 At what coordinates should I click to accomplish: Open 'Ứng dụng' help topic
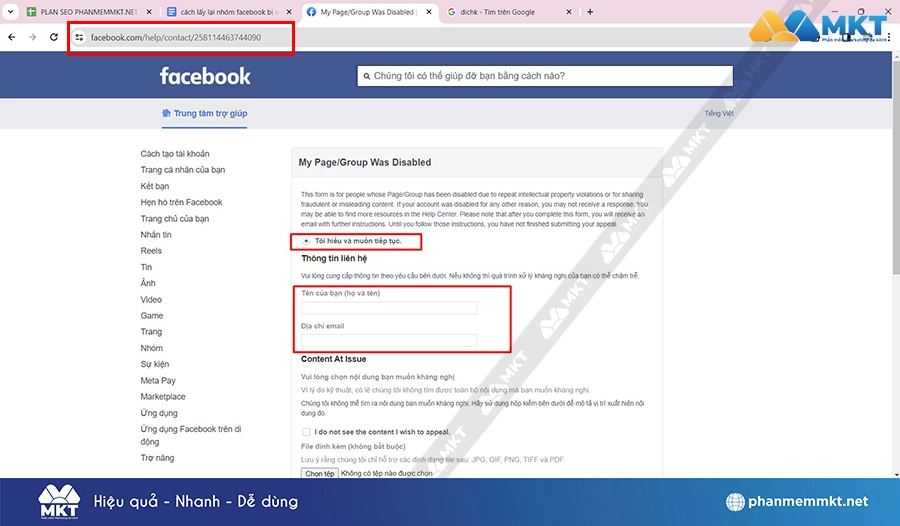159,413
